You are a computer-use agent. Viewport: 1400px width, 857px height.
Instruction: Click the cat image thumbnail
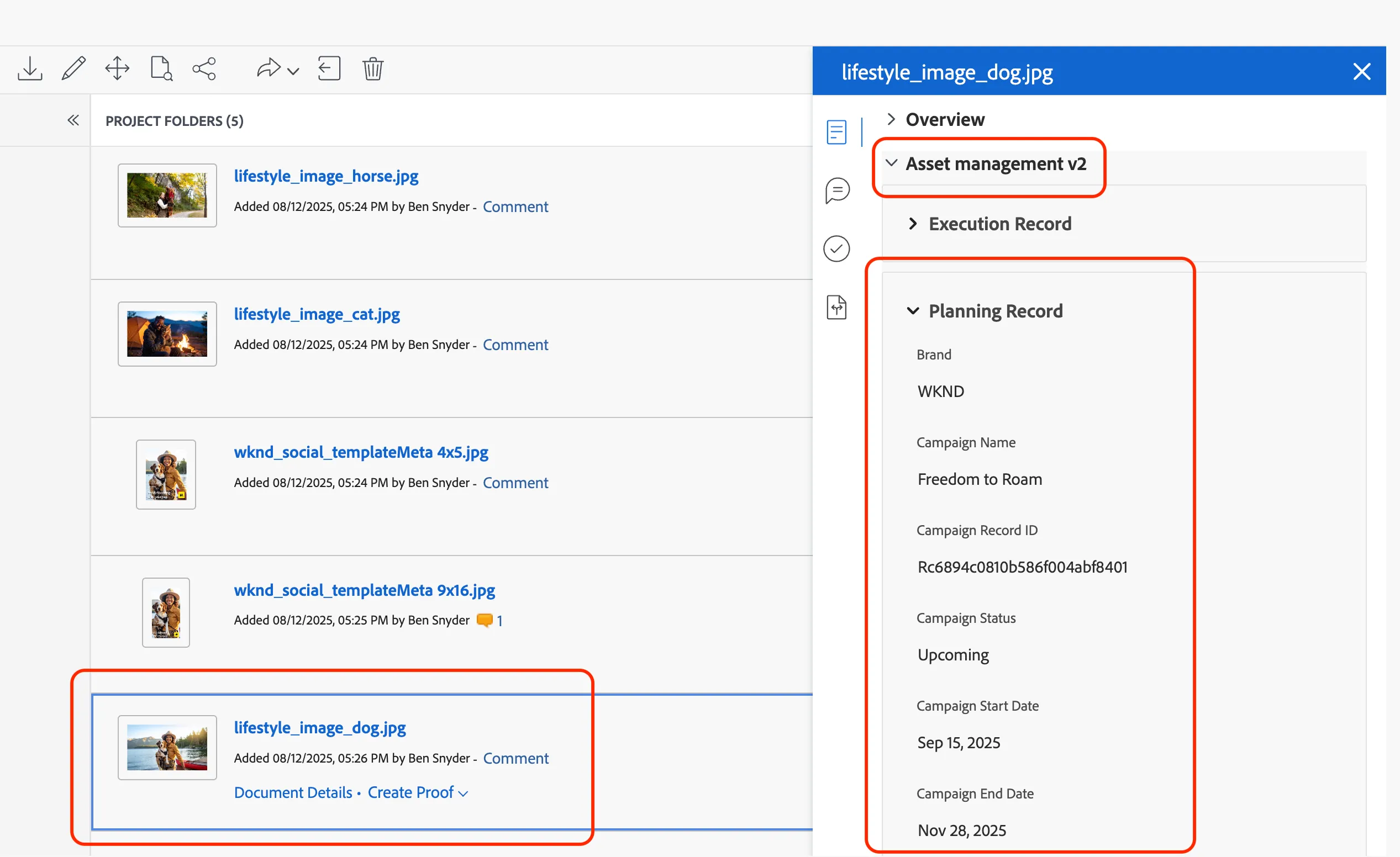(x=167, y=334)
